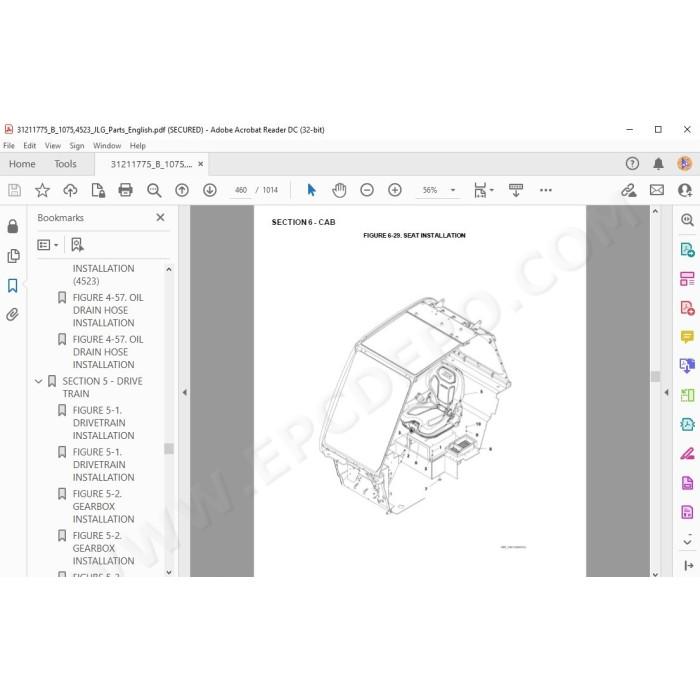Open search tools magnifier in right pane
700x700 pixels.
point(687,220)
